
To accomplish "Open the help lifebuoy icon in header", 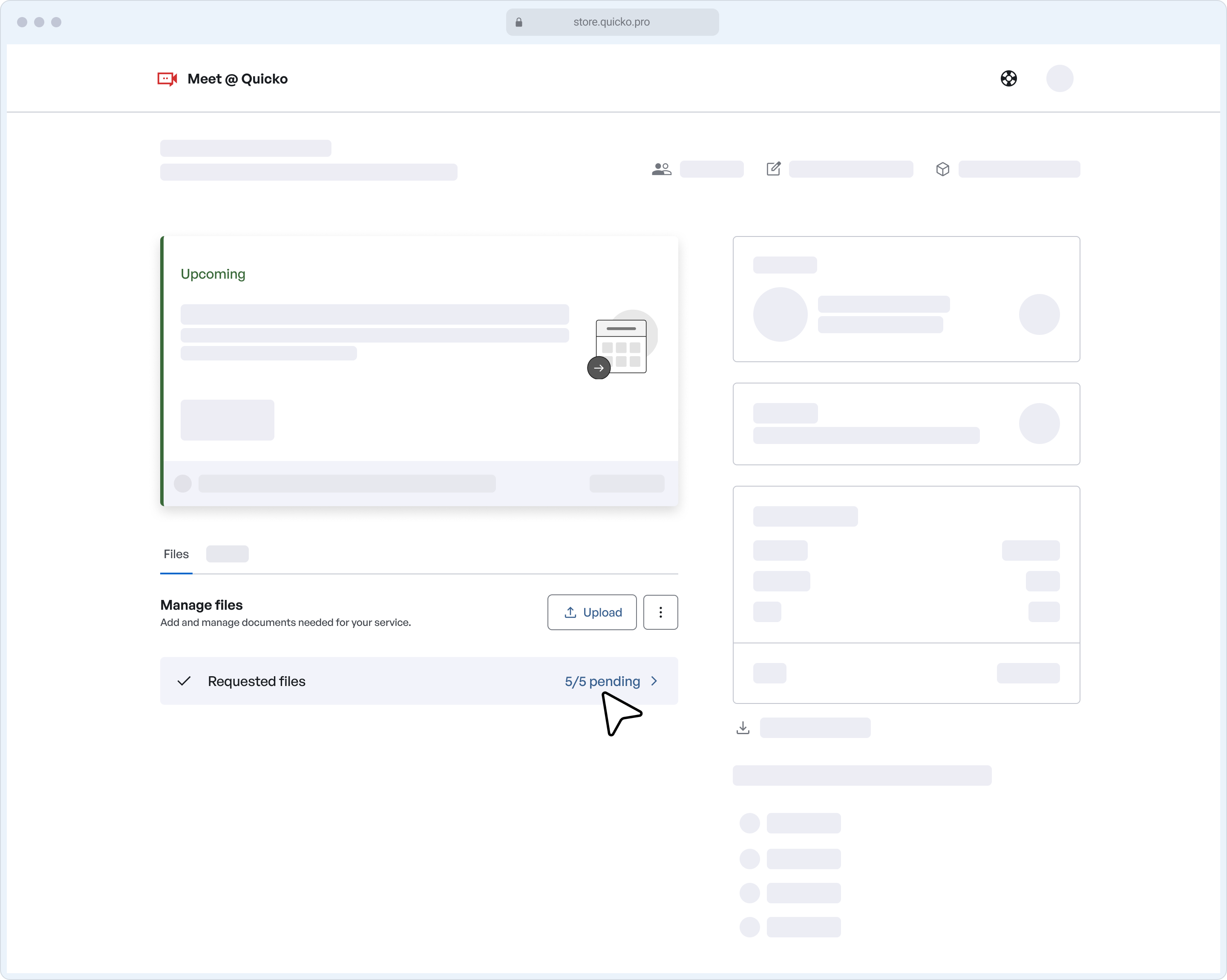I will tap(1008, 78).
